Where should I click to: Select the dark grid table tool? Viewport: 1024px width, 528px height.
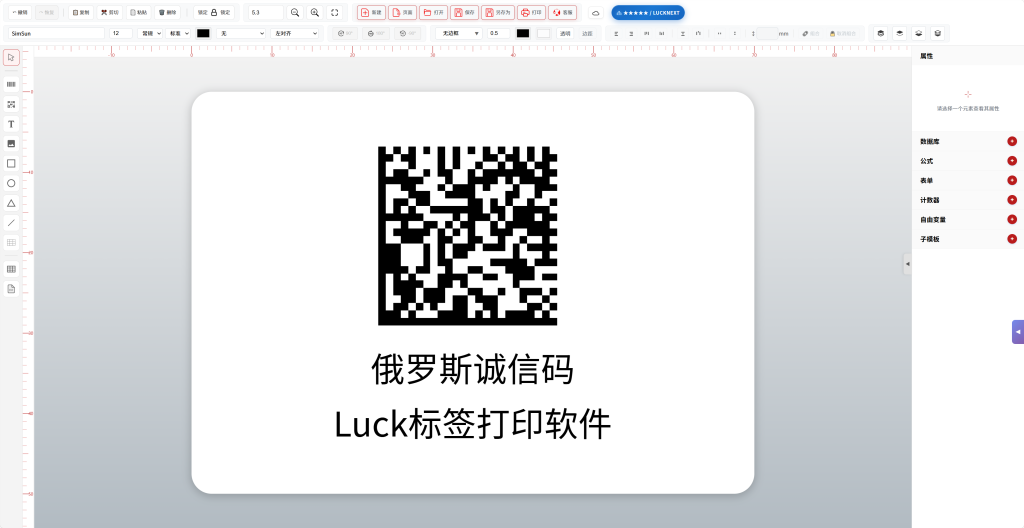11,269
